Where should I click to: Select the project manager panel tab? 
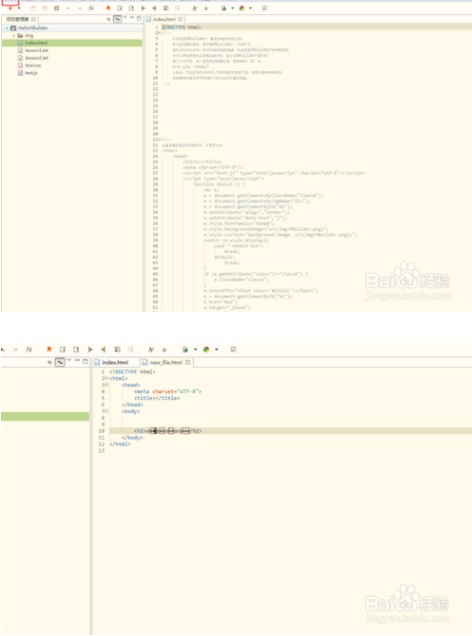click(18, 19)
